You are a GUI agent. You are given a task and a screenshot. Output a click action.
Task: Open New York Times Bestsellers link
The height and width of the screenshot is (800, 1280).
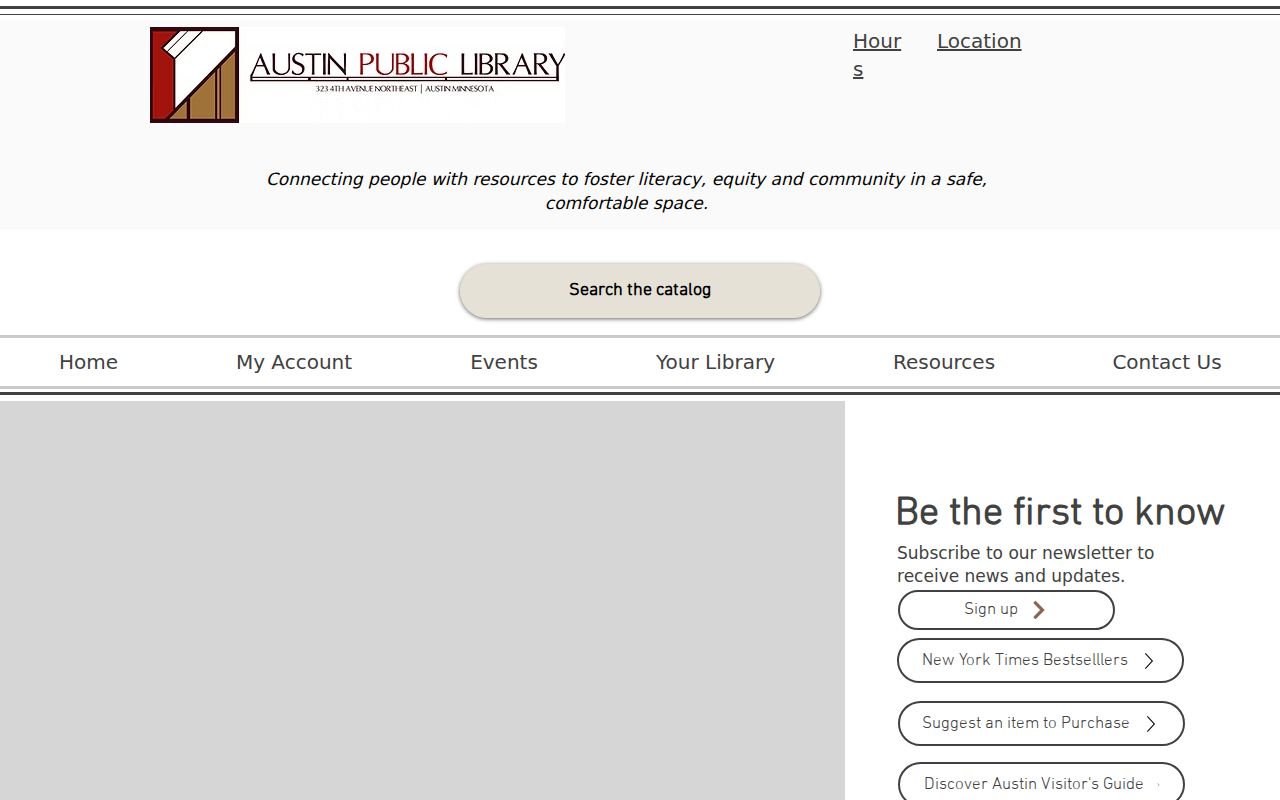(1040, 661)
